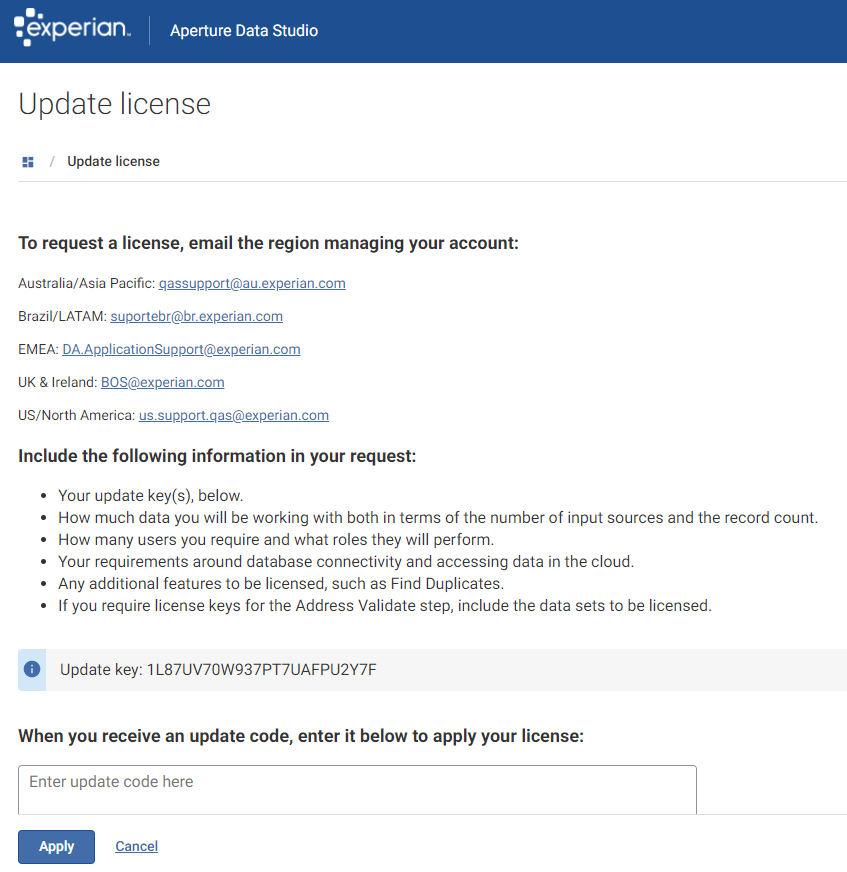Screen dimensions: 847x872
Task: Select the Update license breadcrumb item
Action: pyautogui.click(x=113, y=161)
